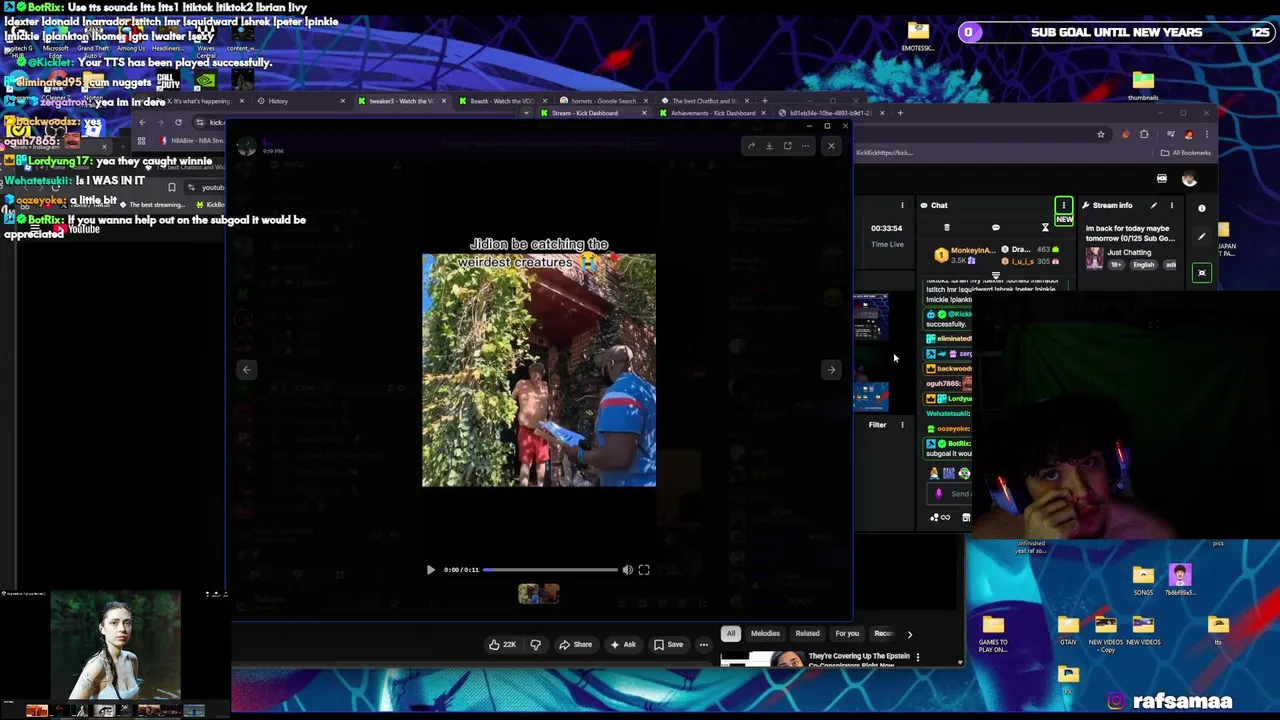Open Chrome menu three dots
1280x720 pixels.
[1207, 135]
